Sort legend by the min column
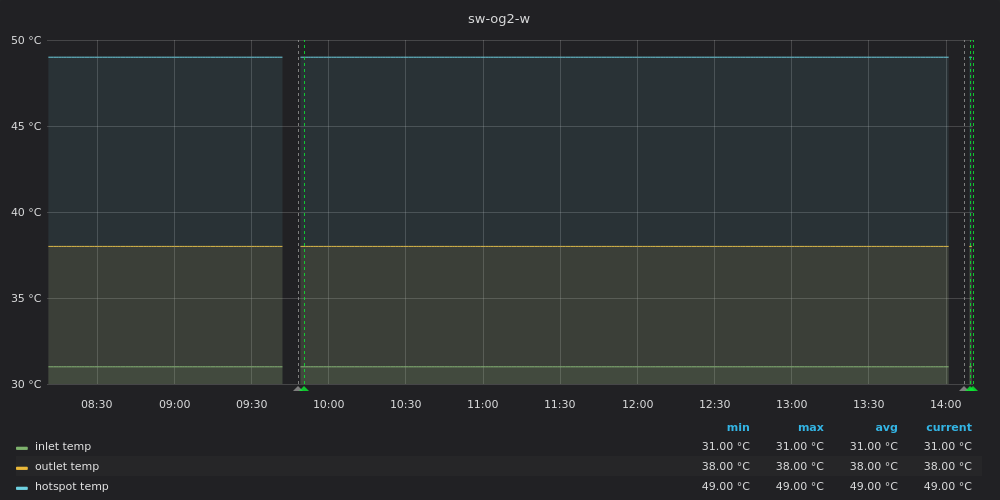 click(738, 427)
